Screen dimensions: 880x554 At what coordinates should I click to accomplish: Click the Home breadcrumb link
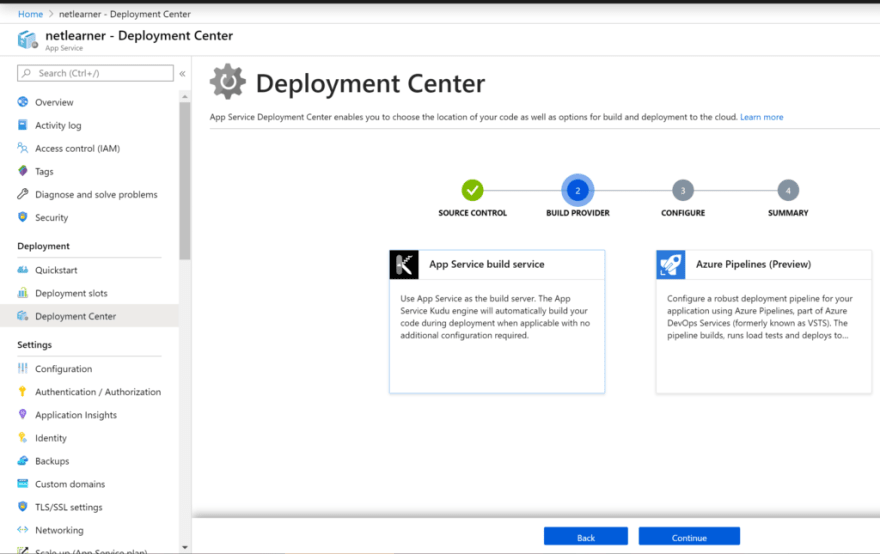tap(30, 13)
